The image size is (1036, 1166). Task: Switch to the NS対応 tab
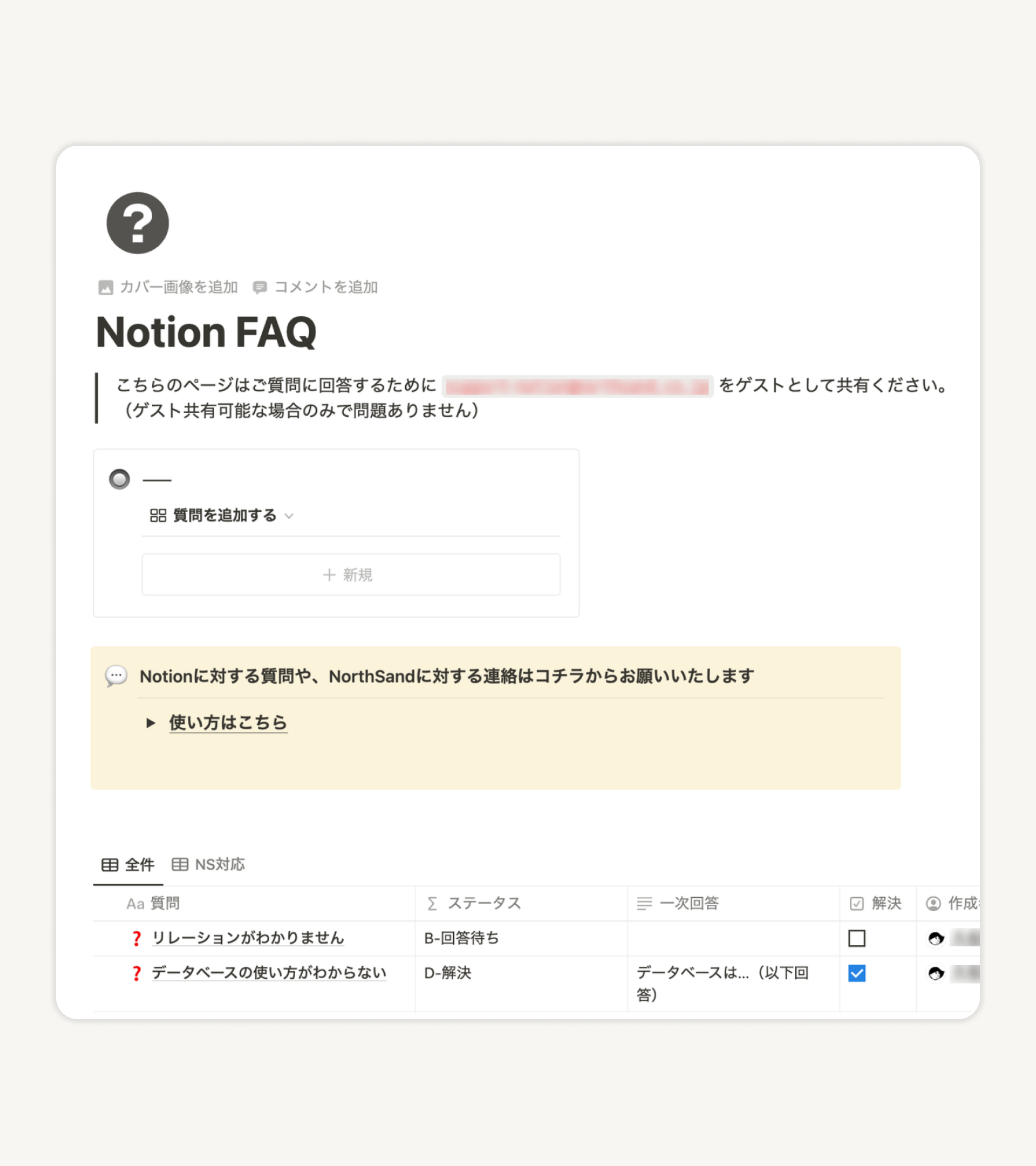coord(209,865)
